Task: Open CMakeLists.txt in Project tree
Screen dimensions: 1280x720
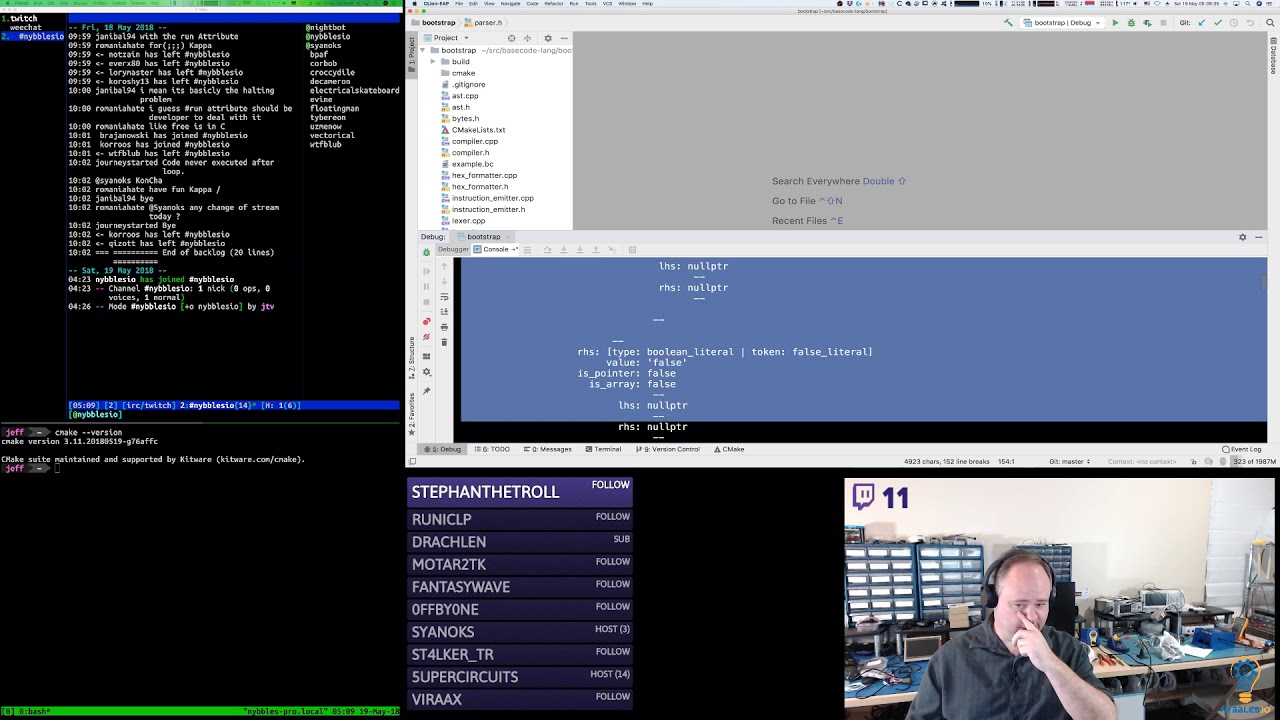Action: tap(478, 130)
